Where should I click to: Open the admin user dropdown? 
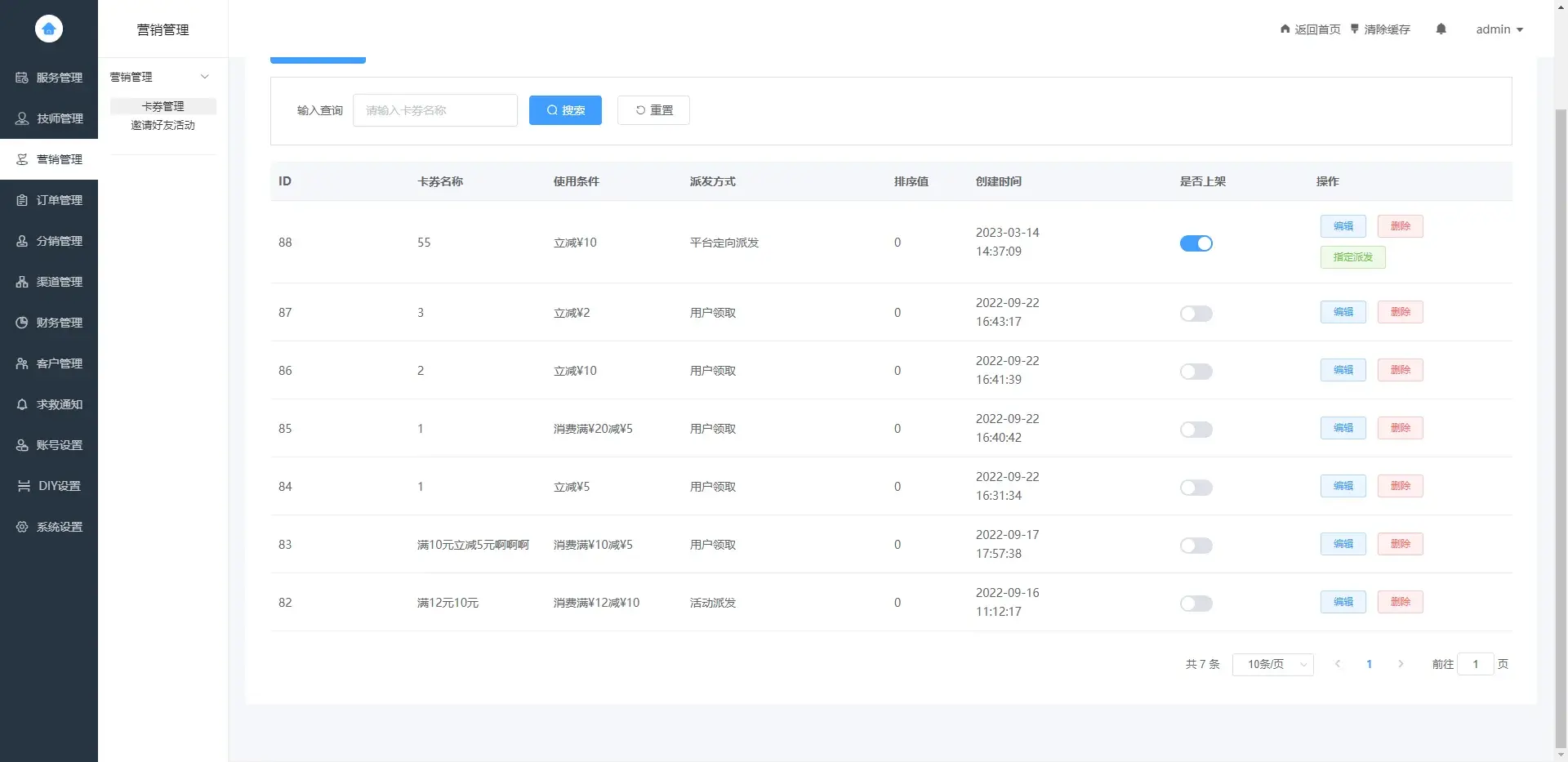coord(1499,29)
